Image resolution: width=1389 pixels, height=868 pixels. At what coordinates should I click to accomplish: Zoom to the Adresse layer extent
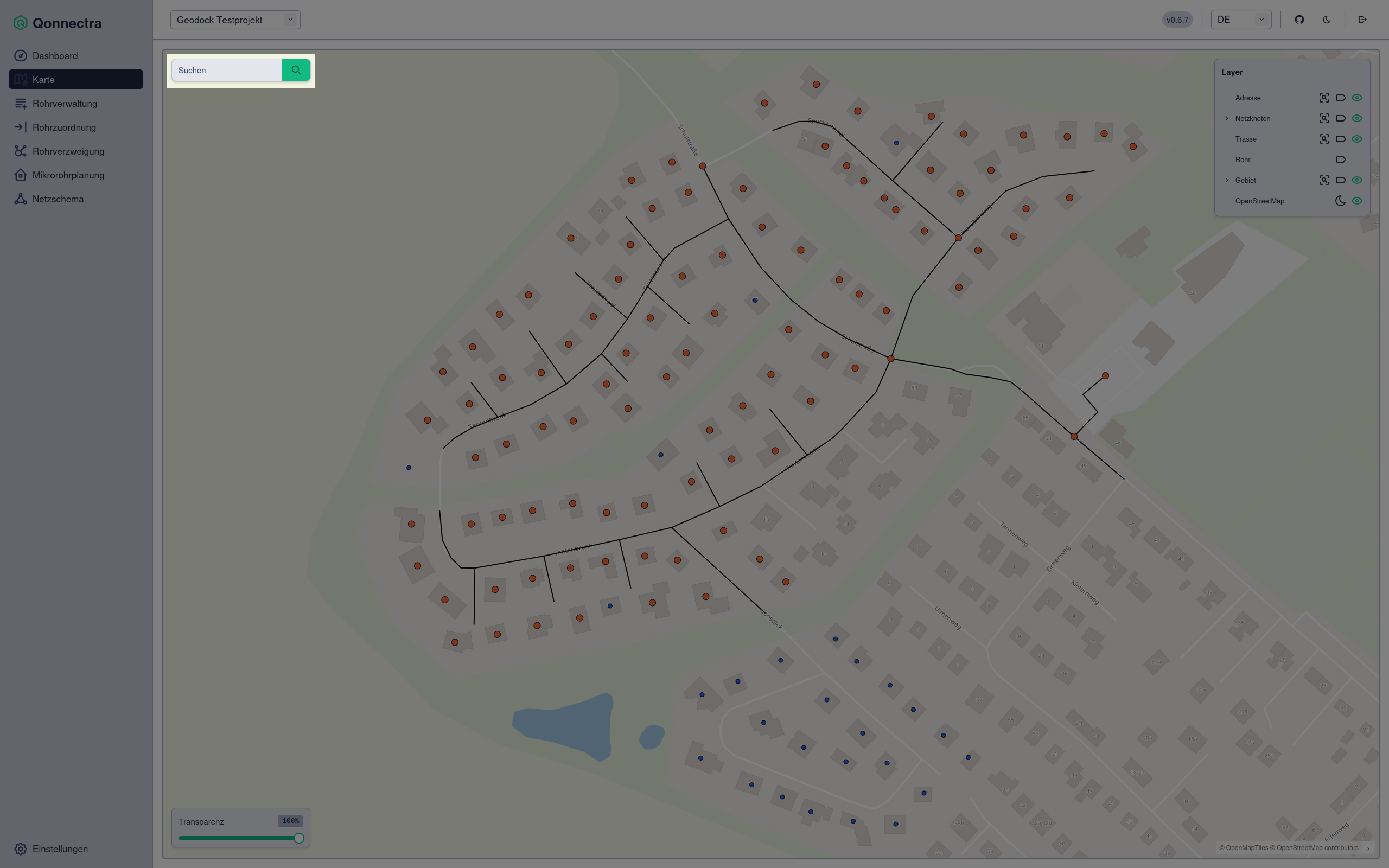[1323, 98]
